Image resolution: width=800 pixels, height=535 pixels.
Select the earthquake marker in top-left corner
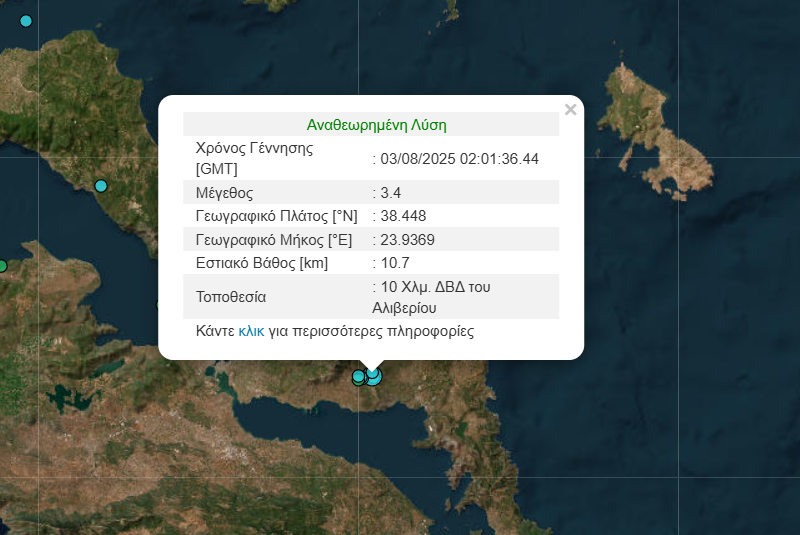click(x=26, y=21)
